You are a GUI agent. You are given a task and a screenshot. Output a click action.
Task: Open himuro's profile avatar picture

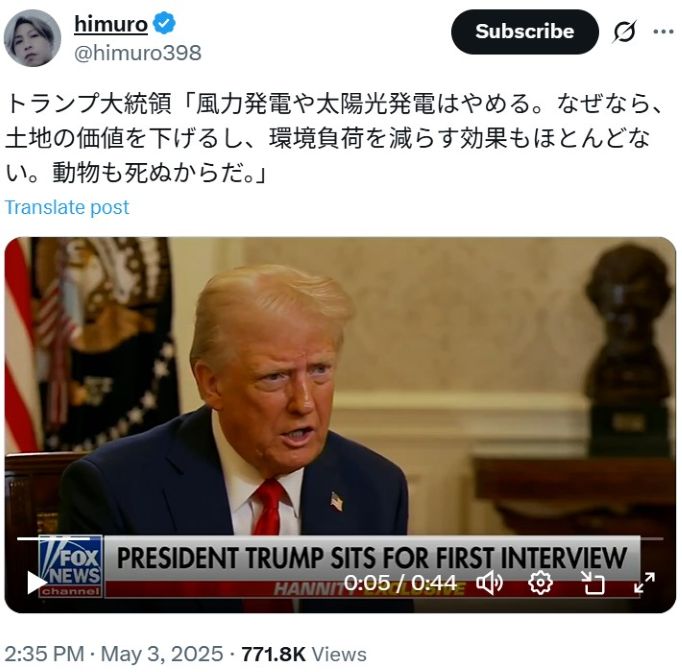pyautogui.click(x=33, y=38)
